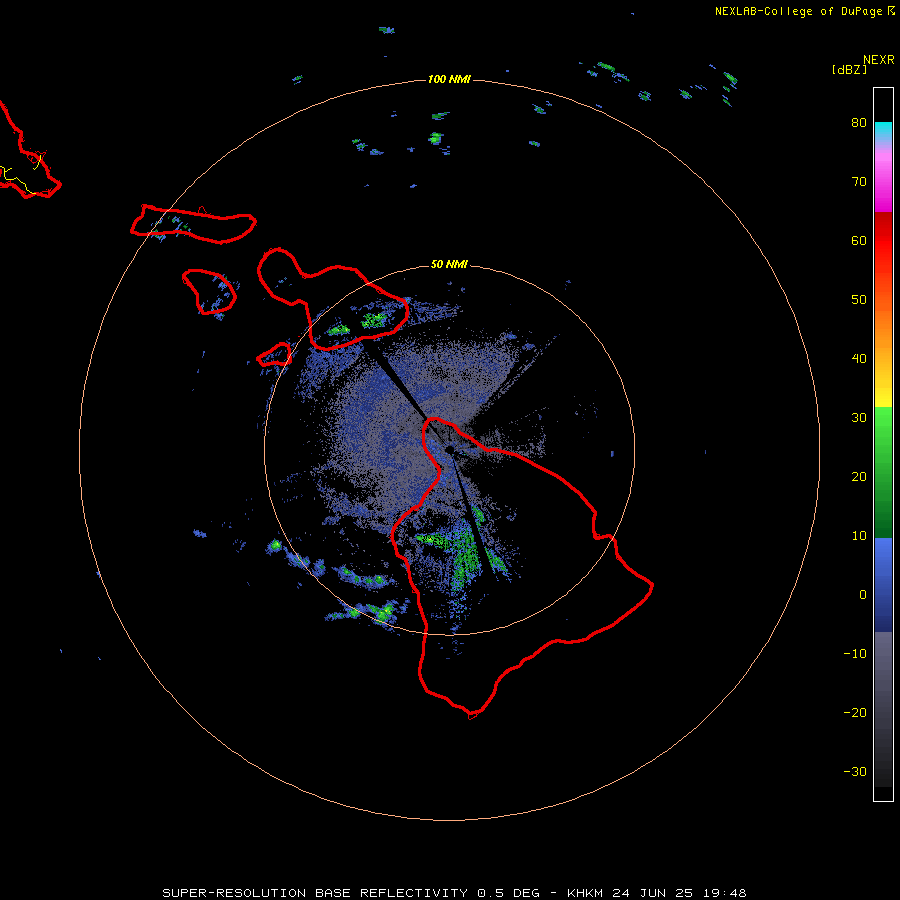The height and width of the screenshot is (900, 900).
Task: Click the 100 NMI range ring label
Action: tap(449, 79)
